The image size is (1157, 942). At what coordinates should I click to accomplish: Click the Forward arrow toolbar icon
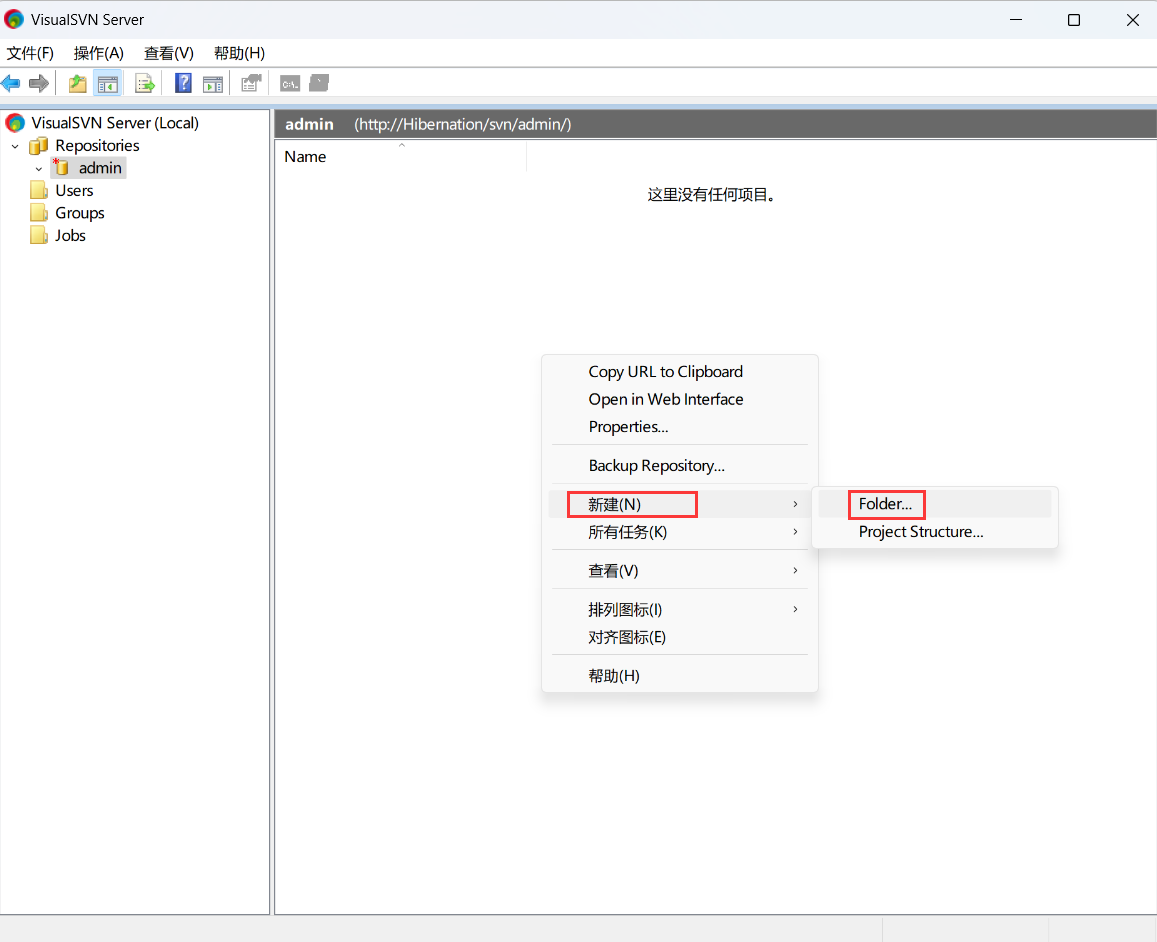tap(38, 83)
